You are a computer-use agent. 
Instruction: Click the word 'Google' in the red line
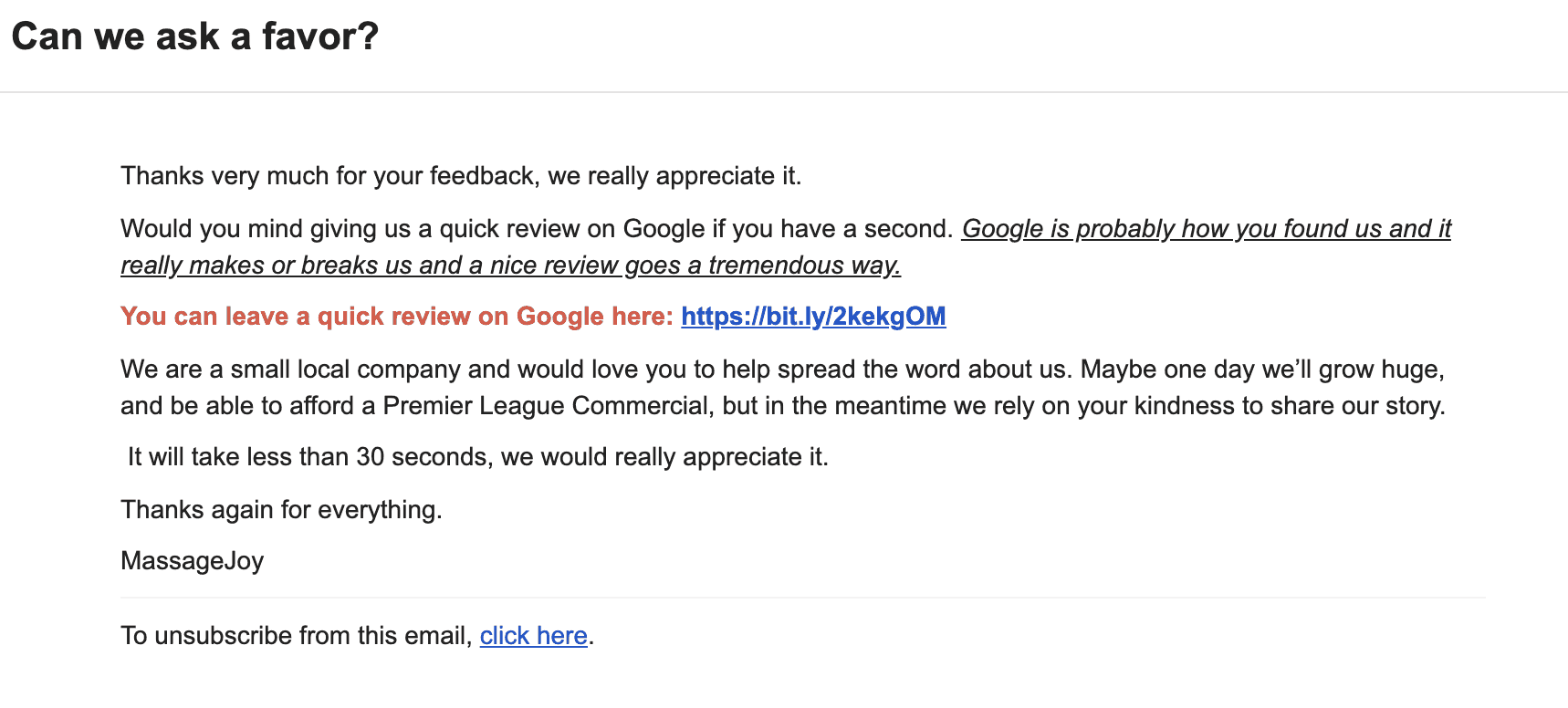(560, 317)
